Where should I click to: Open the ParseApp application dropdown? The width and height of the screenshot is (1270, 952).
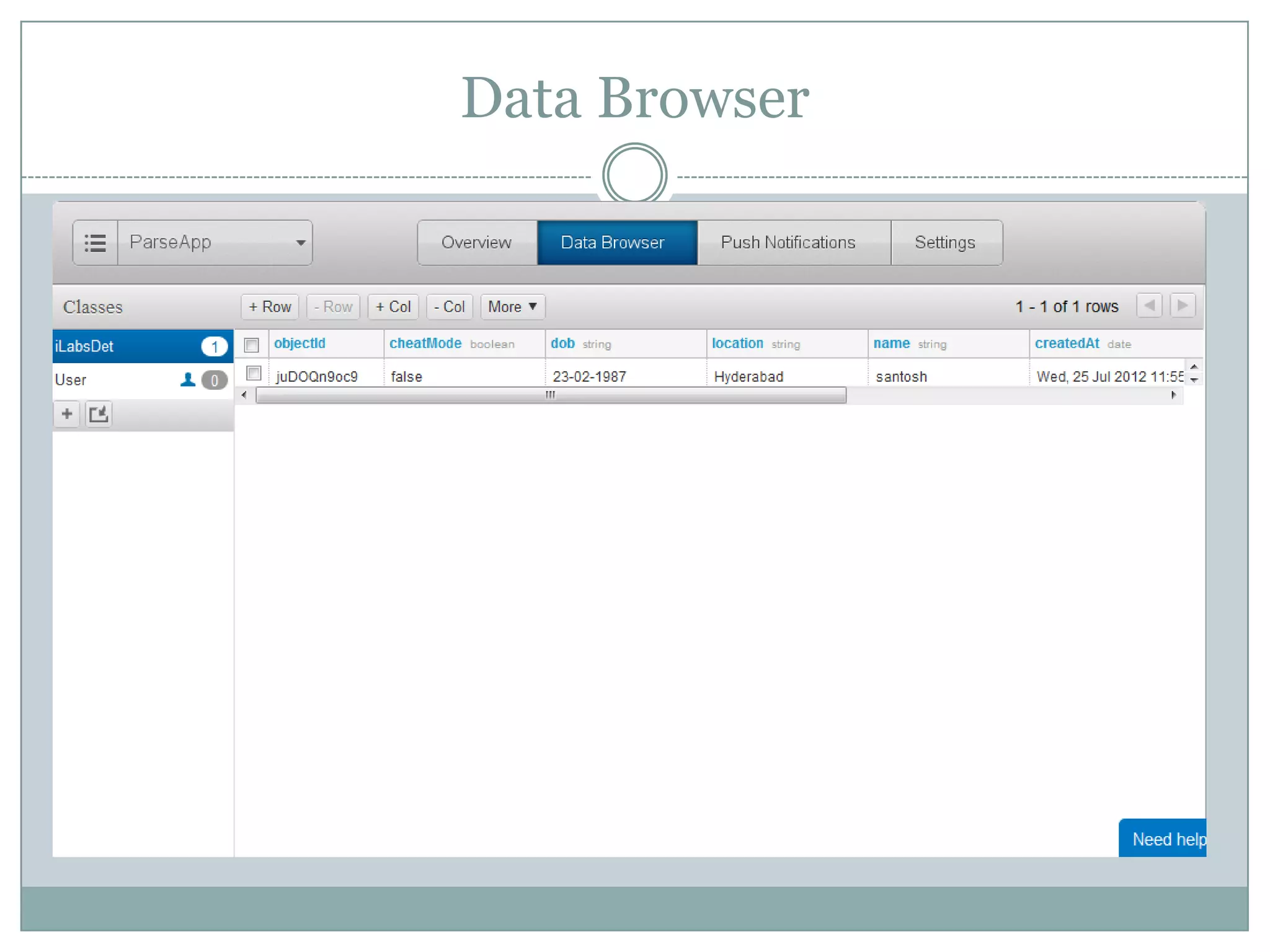(x=215, y=242)
